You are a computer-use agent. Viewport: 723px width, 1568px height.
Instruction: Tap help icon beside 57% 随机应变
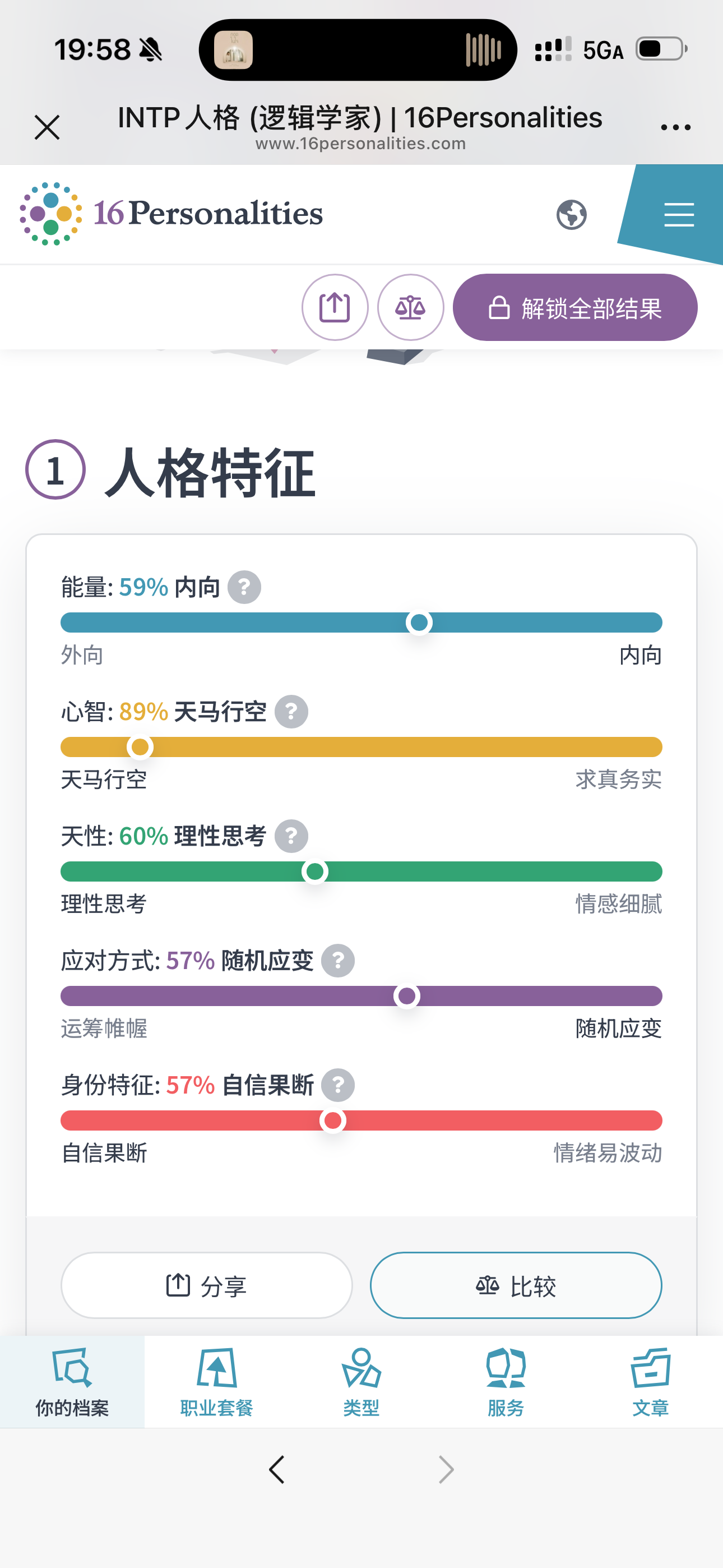[338, 961]
